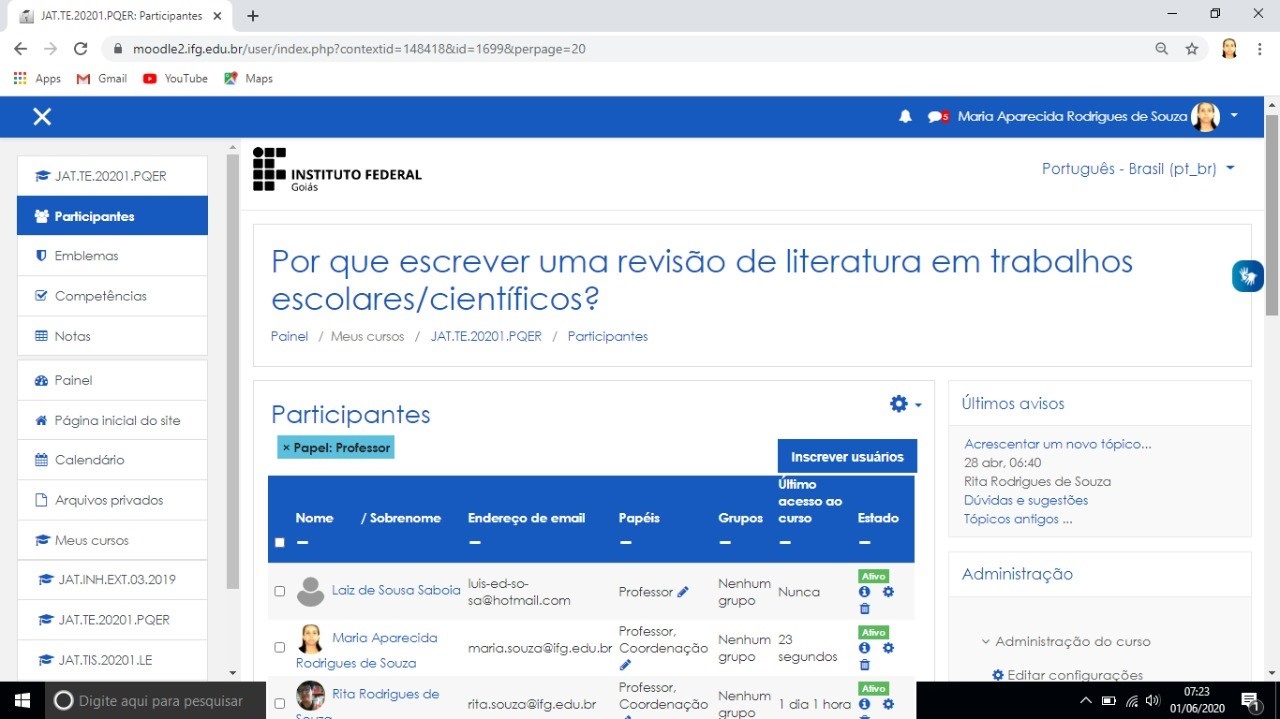Screen dimensions: 1280x719
Task: Edit enrolment gear for Laiz de Sousa Saboia
Action: (x=888, y=592)
